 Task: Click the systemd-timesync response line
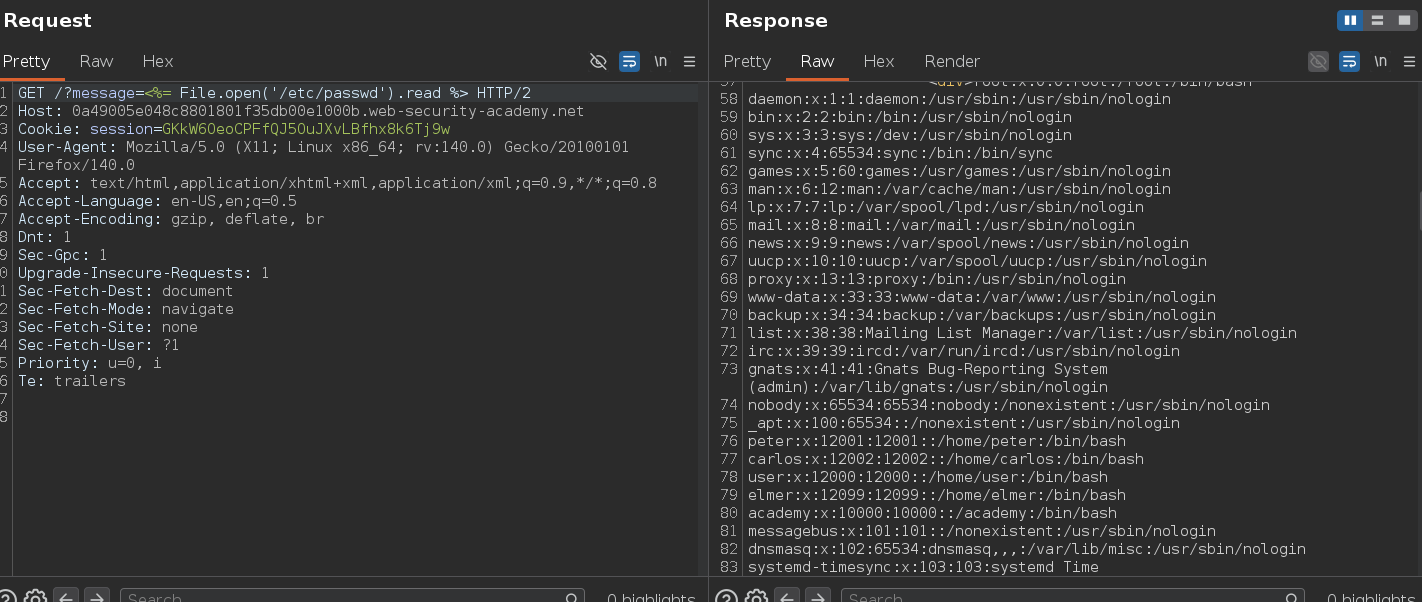922,567
